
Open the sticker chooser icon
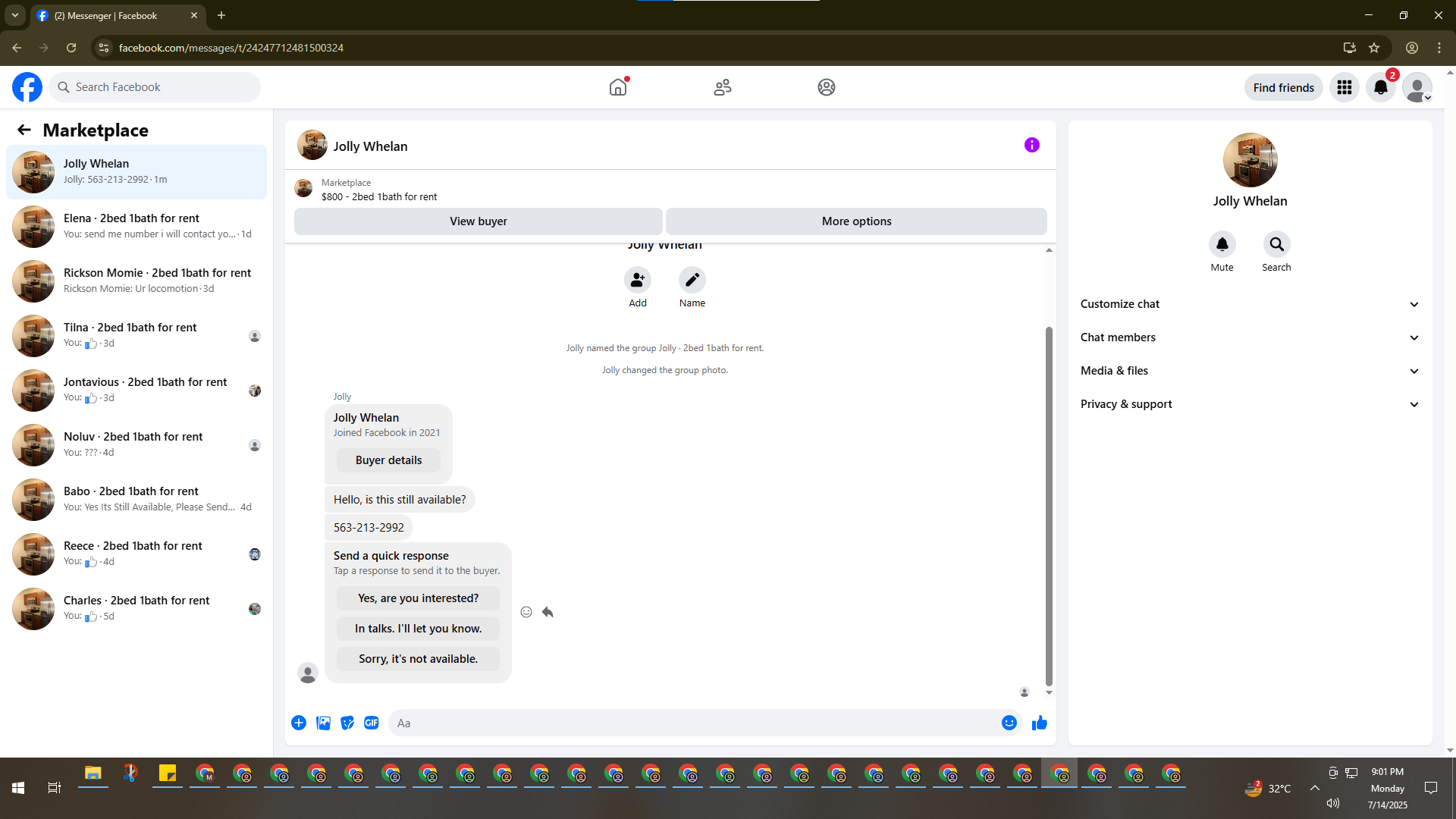pyautogui.click(x=347, y=723)
